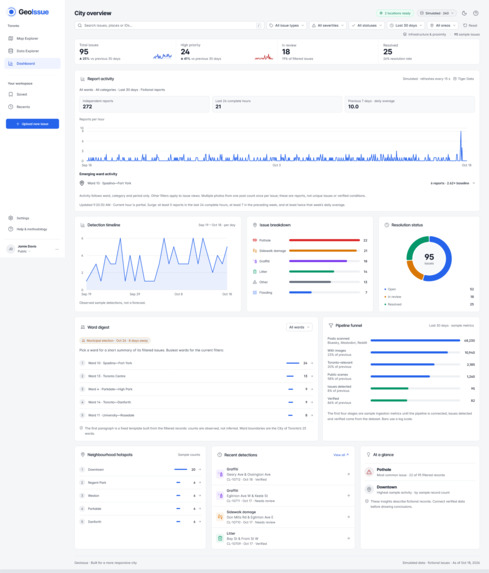This screenshot has width=489, height=573.
Task: Click the locations ready status badge
Action: coord(395,13)
